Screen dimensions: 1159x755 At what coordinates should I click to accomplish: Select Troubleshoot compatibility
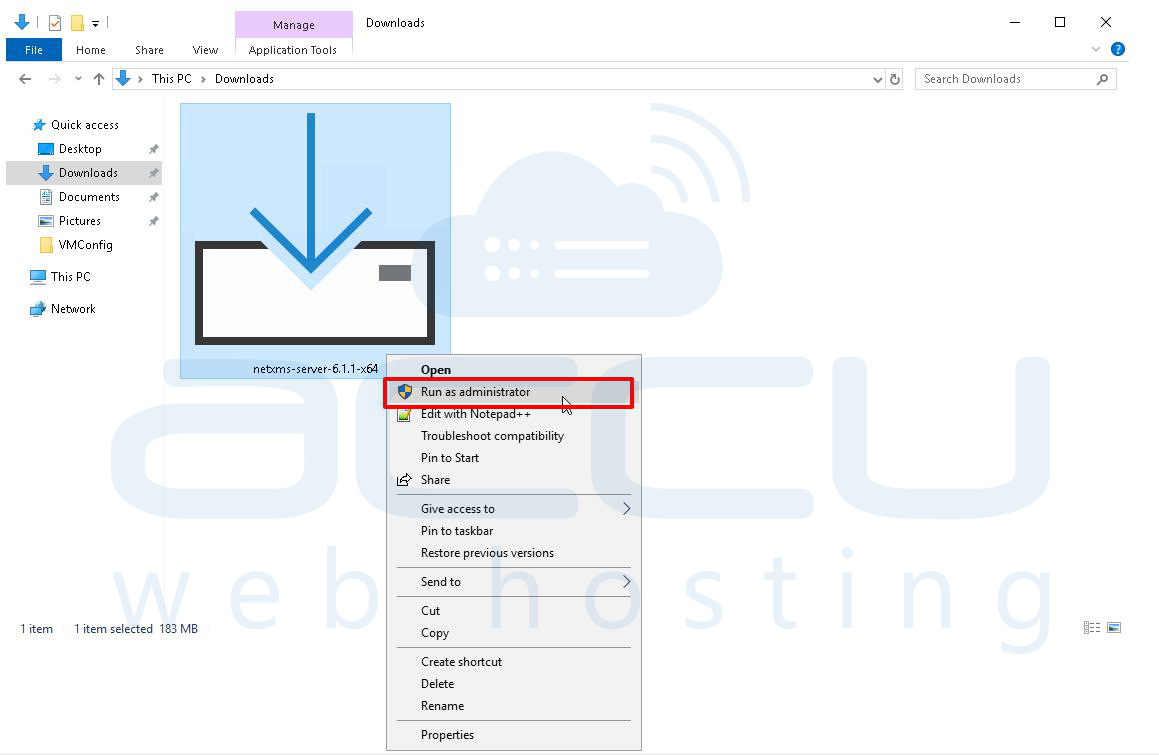pyautogui.click(x=514, y=436)
